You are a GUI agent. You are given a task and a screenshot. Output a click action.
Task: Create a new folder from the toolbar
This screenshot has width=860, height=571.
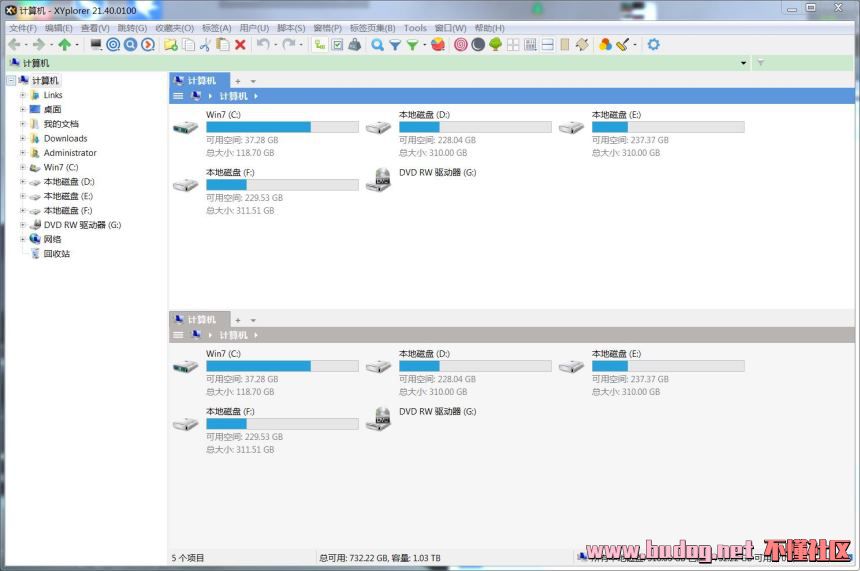pyautogui.click(x=171, y=44)
